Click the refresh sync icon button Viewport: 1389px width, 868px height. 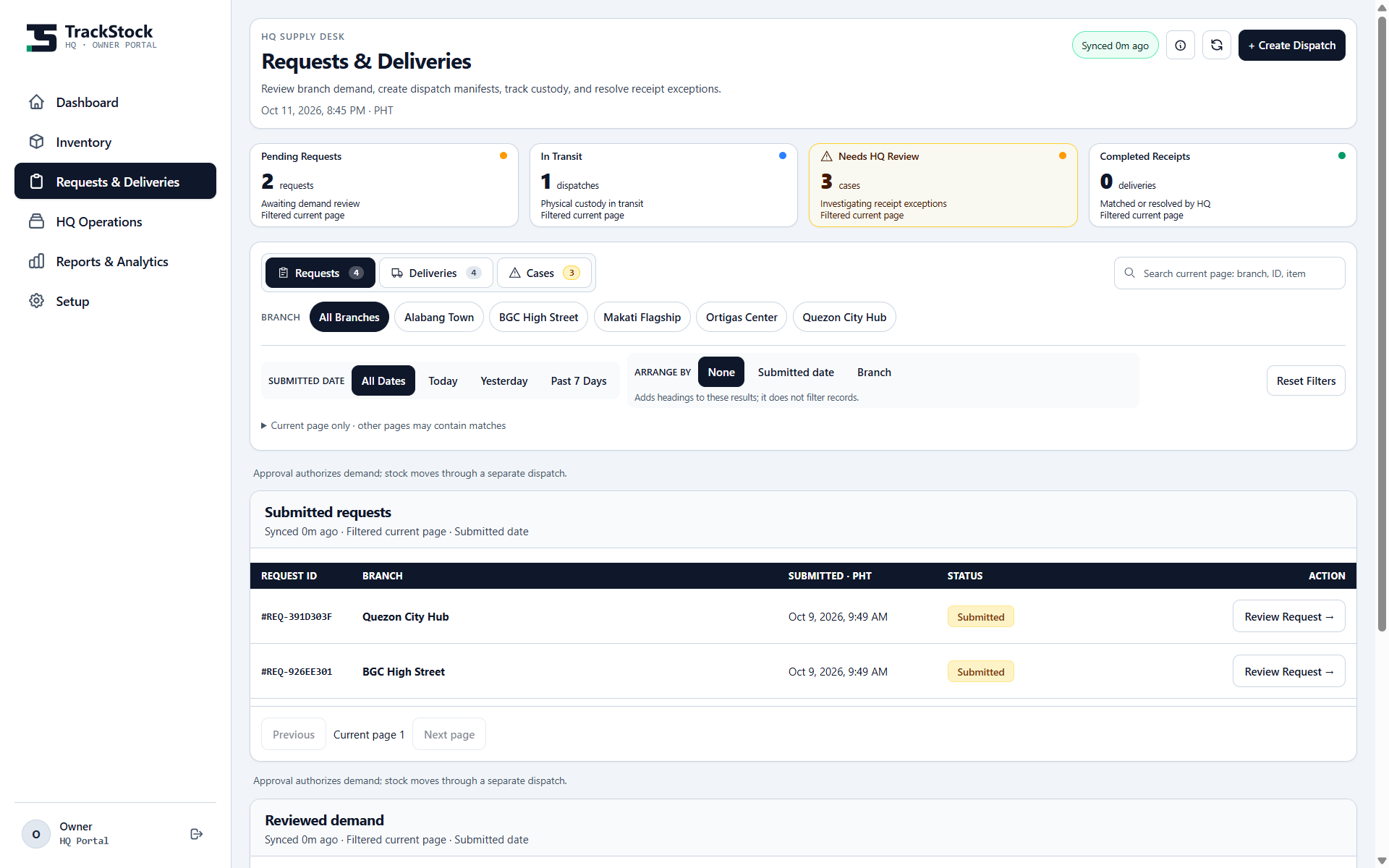(1217, 46)
